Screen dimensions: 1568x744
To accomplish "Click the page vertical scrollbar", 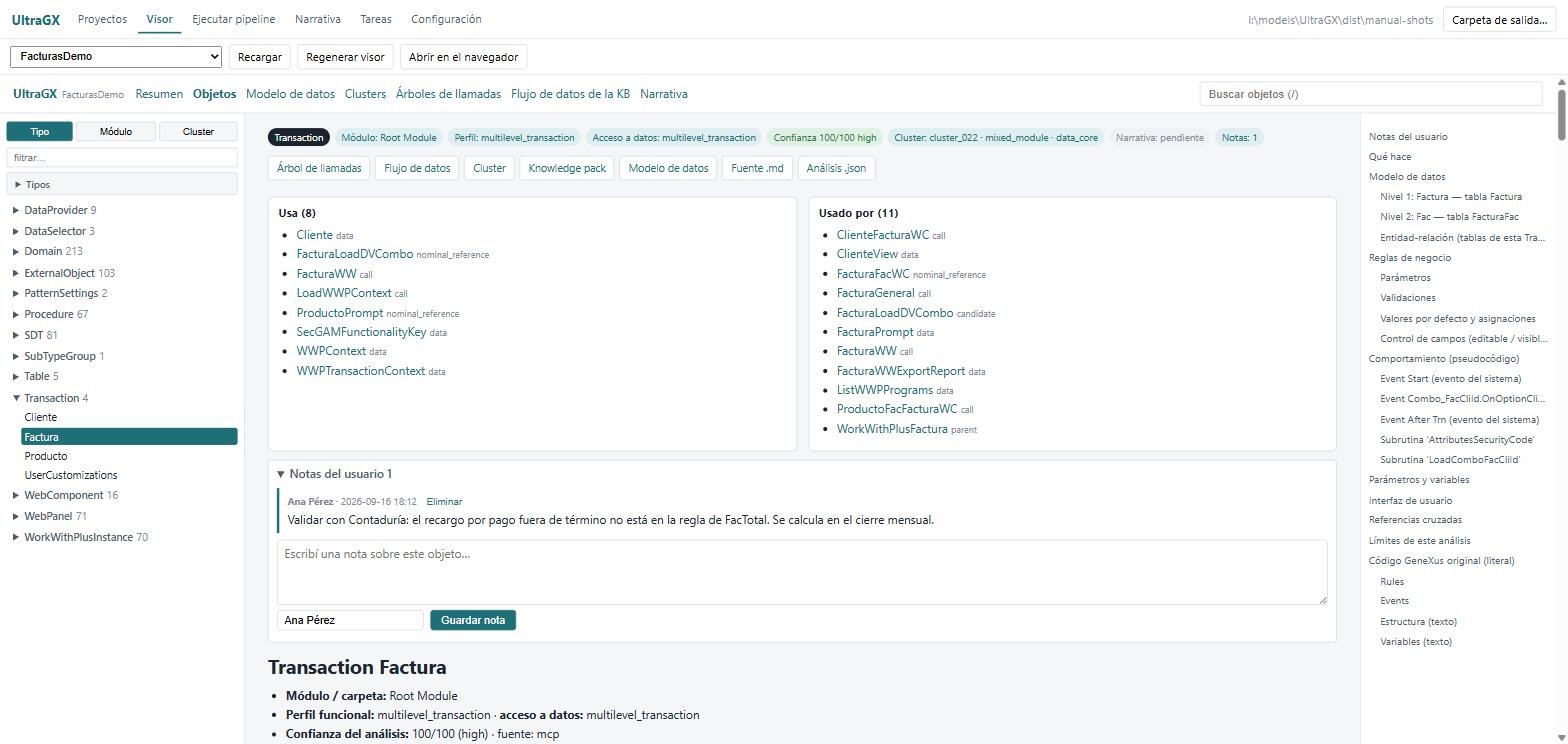I will (x=1562, y=114).
